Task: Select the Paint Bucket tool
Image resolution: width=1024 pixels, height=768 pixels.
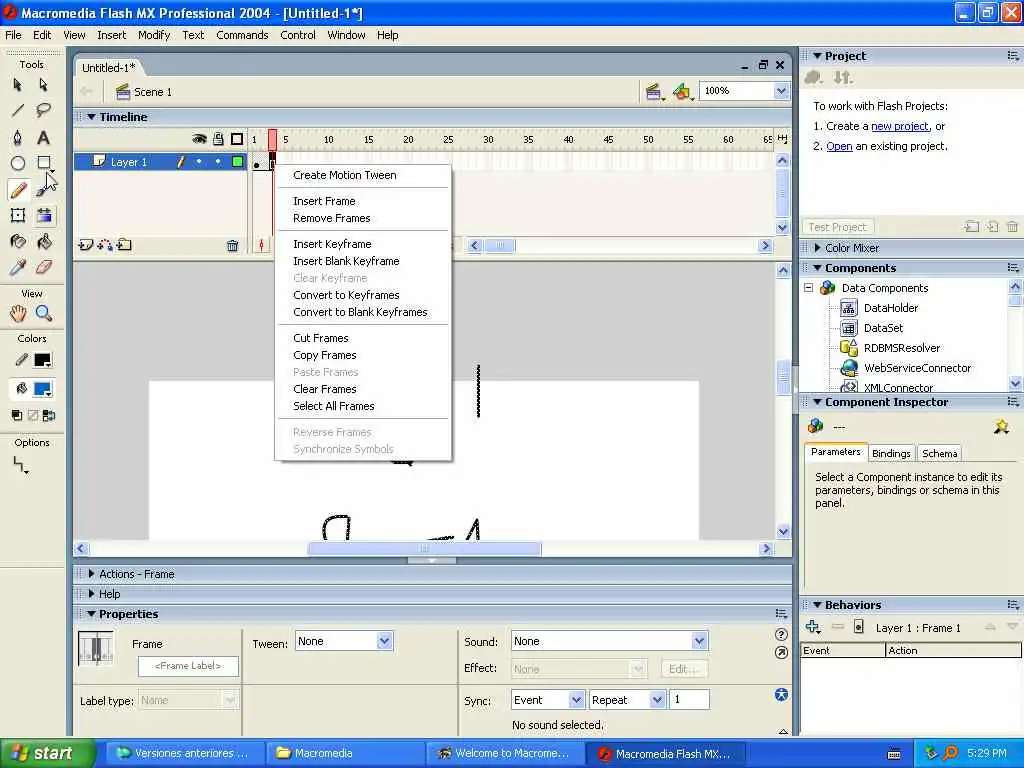Action: [43, 242]
